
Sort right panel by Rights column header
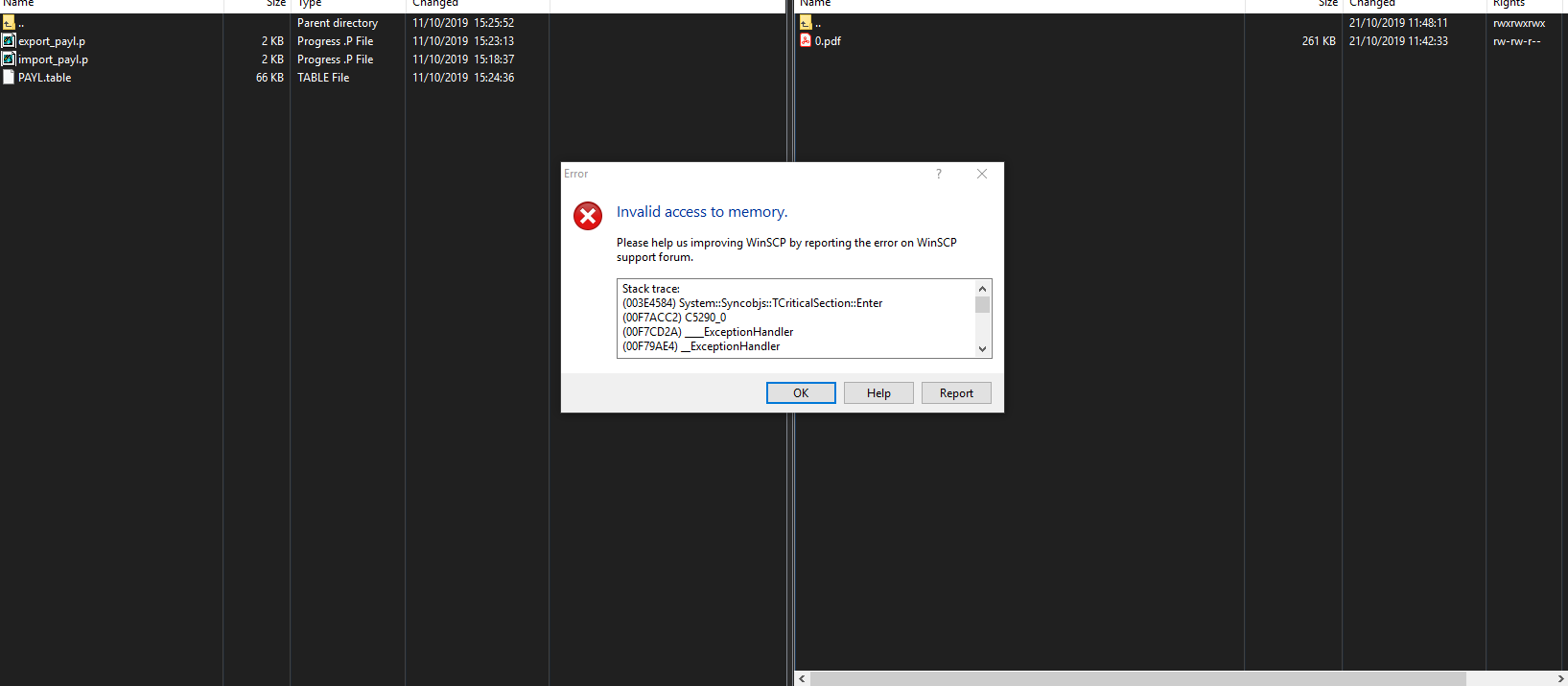pyautogui.click(x=1509, y=4)
